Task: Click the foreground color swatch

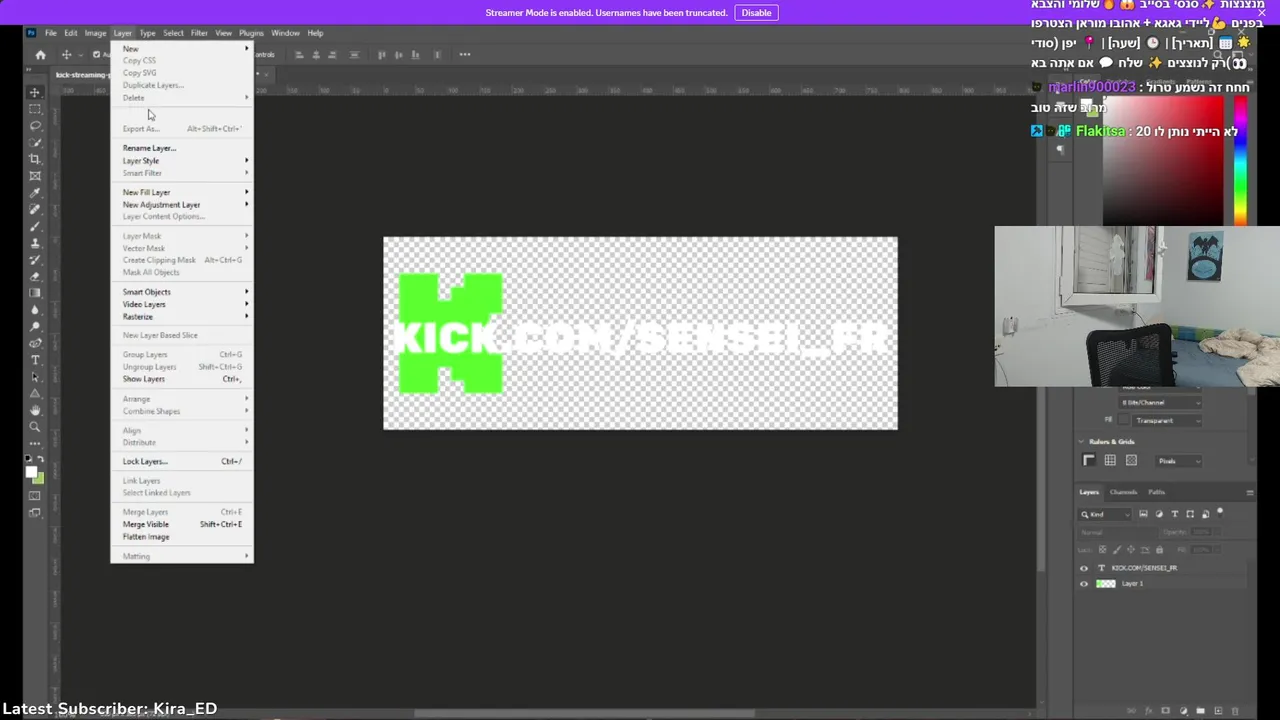Action: coord(31,471)
